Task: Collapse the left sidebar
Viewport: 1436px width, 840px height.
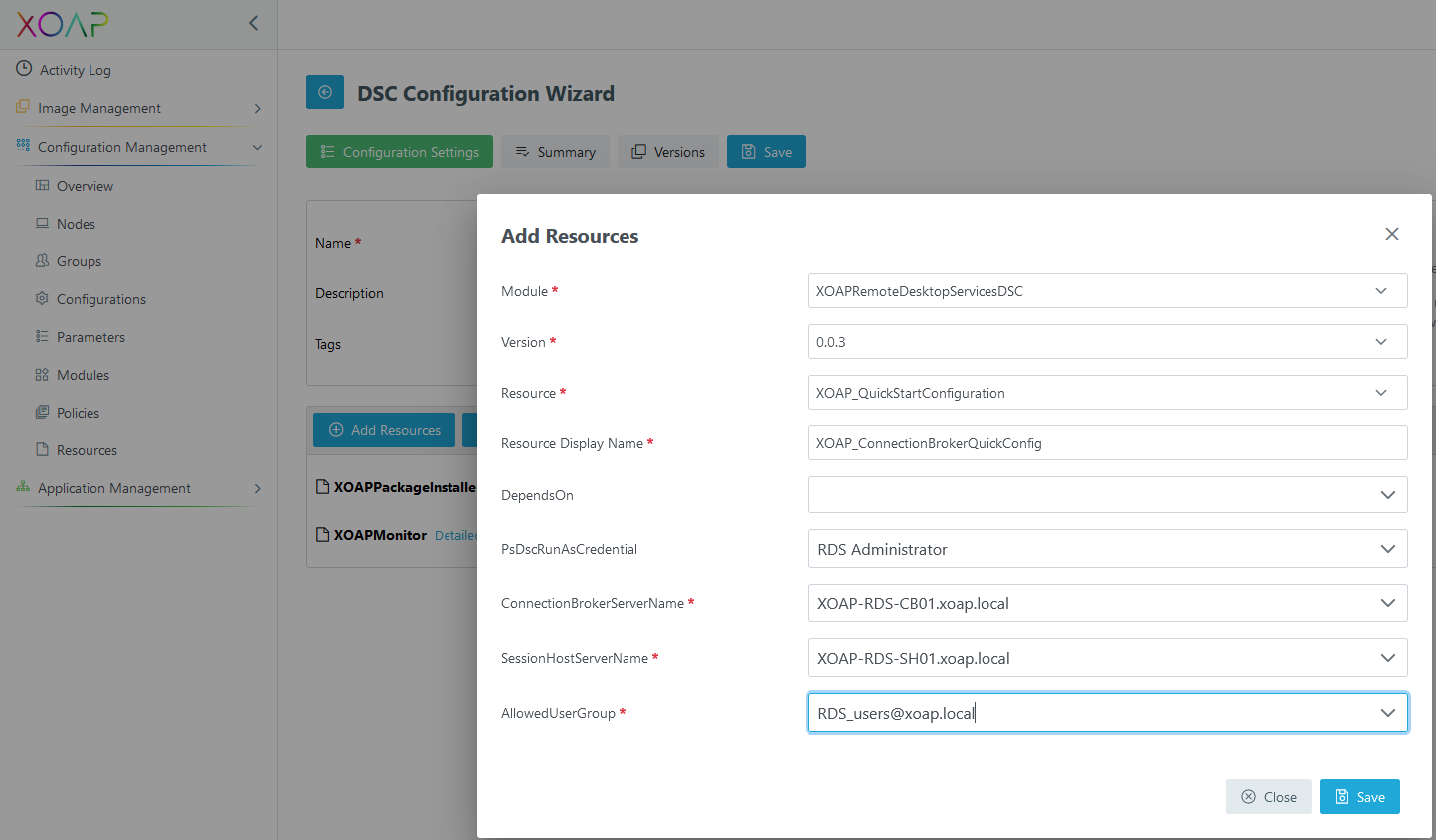Action: coord(252,22)
